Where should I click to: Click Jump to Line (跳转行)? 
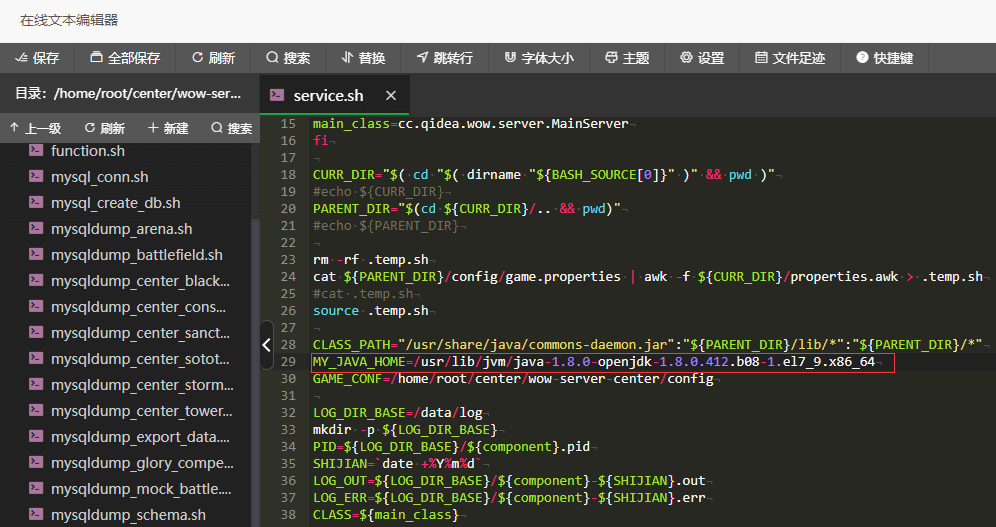tap(444, 58)
